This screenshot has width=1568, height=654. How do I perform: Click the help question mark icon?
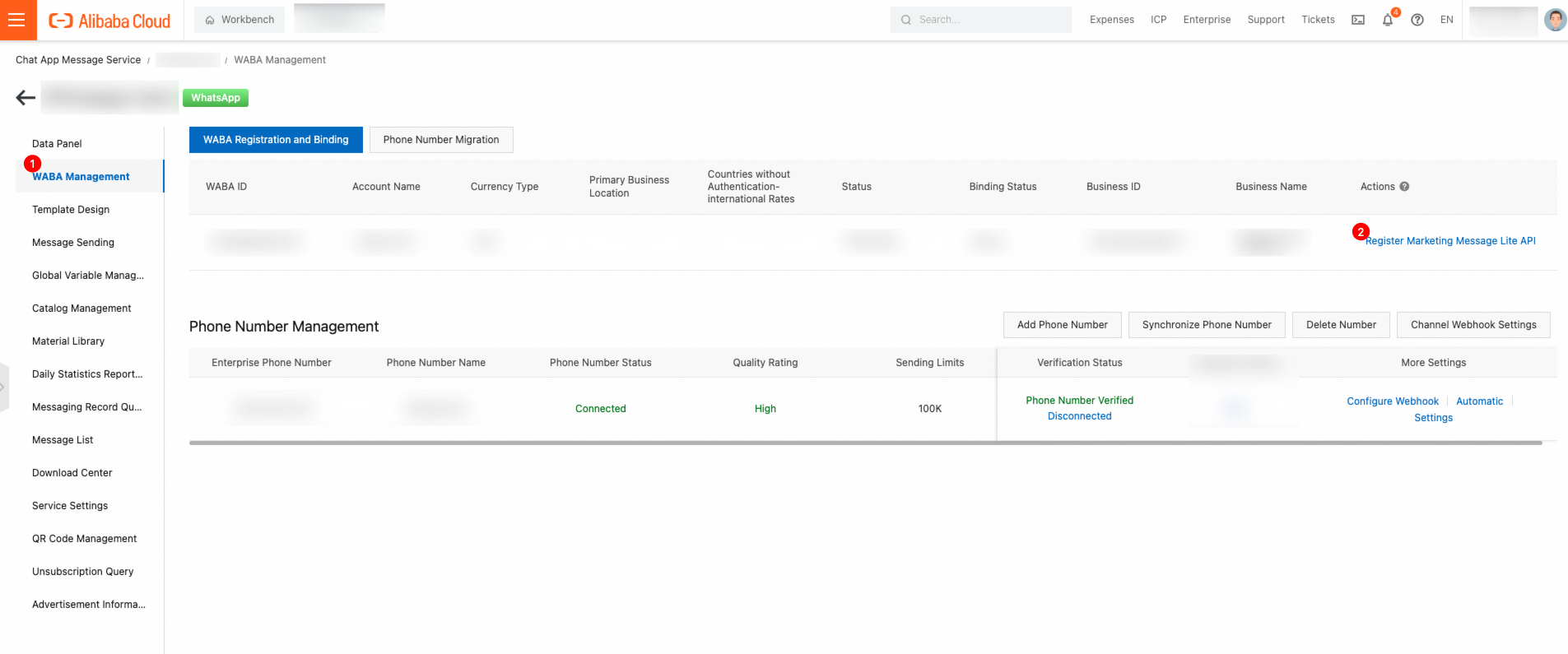(1417, 20)
